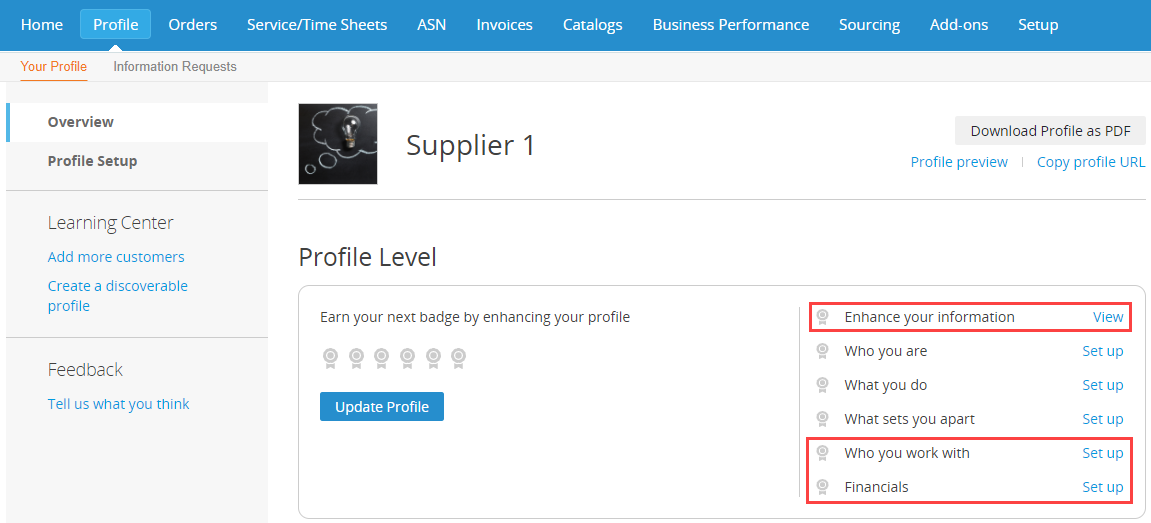Click the badge icon next to Who you work with
The height and width of the screenshot is (523, 1151).
pyautogui.click(x=823, y=453)
